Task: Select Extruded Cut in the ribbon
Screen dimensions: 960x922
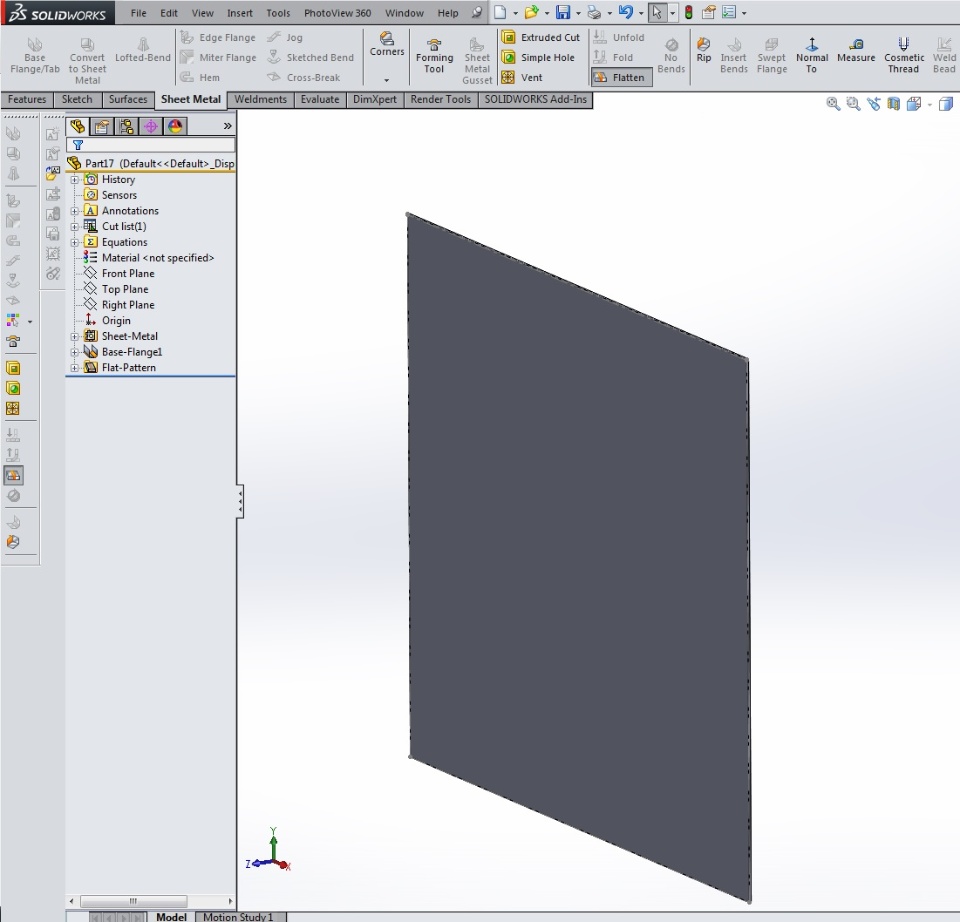Action: click(x=541, y=37)
